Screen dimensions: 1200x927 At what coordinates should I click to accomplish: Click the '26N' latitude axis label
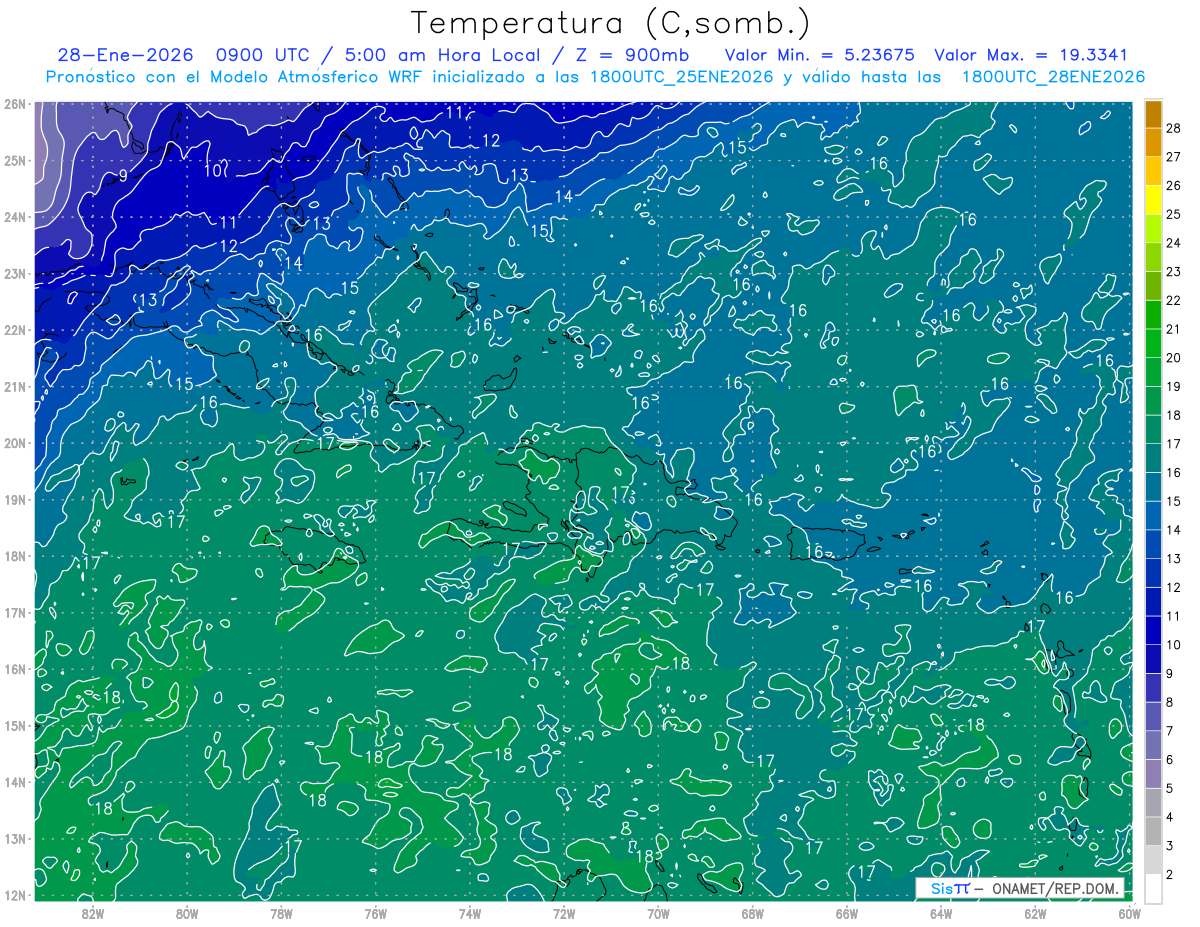coord(14,104)
